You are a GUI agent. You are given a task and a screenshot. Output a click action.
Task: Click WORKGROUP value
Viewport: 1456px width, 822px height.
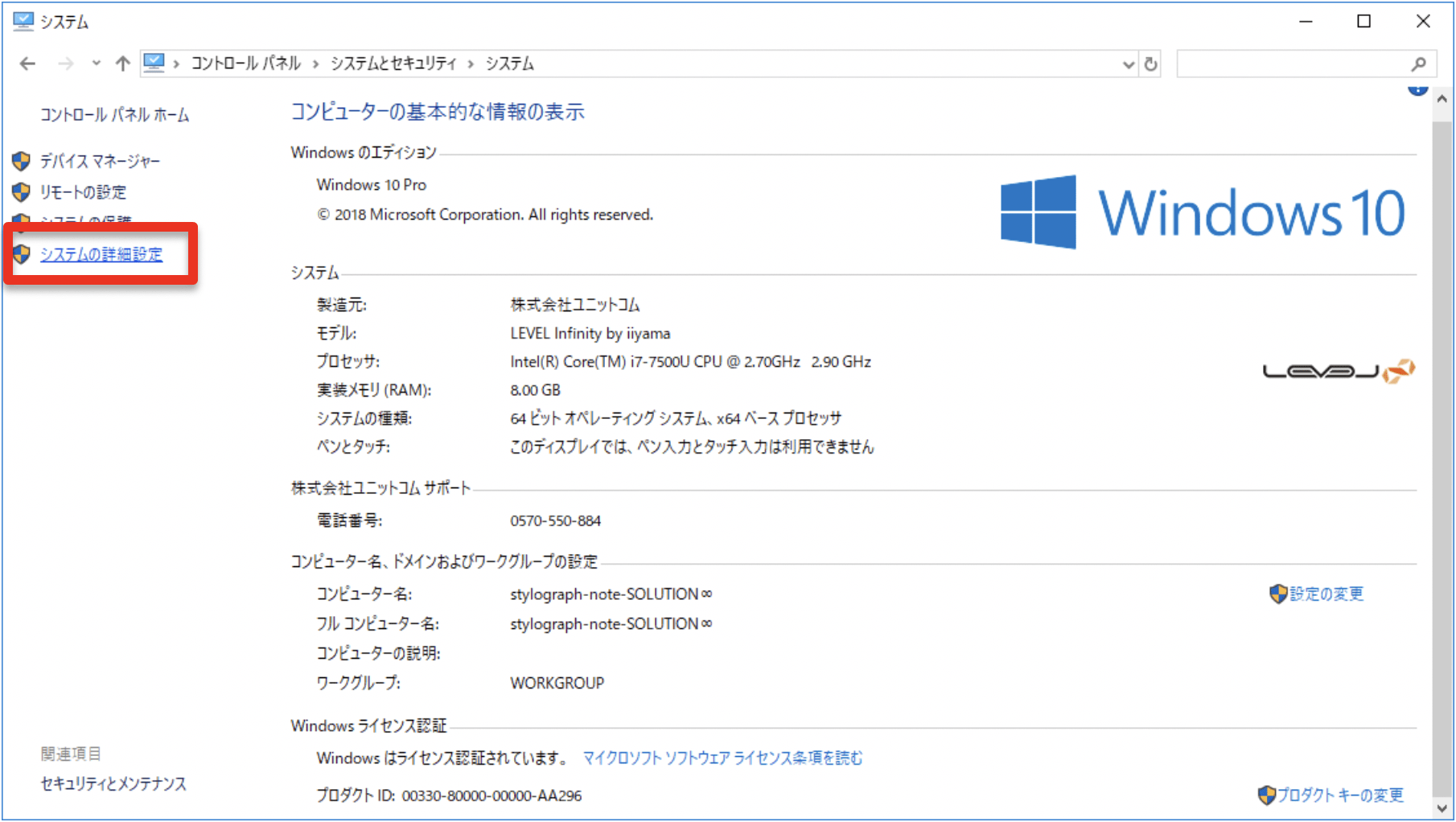557,683
